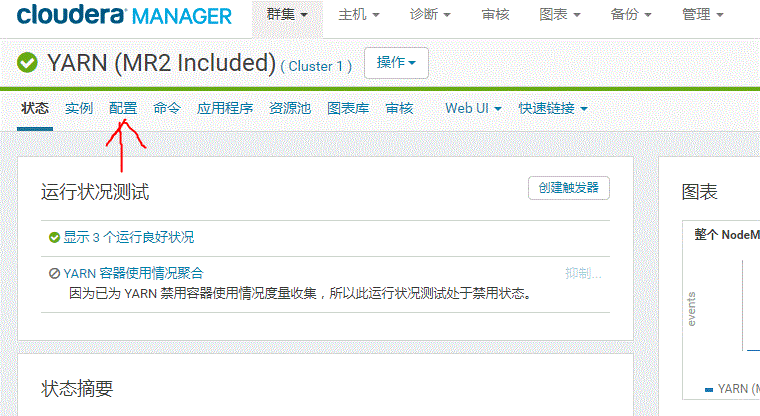
Task: Open the 显示 3 个运行良好状况 link
Action: click(x=128, y=238)
